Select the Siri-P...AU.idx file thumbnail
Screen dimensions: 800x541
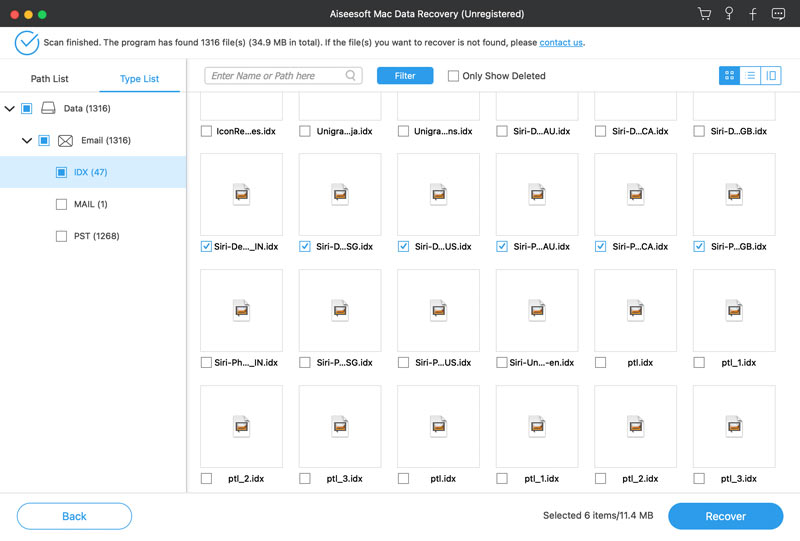coord(537,194)
